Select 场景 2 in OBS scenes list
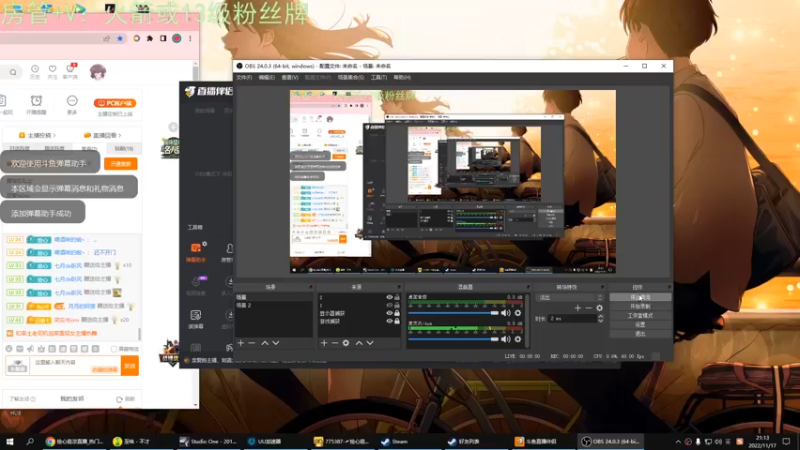Screen dimensions: 800x450 coord(273,305)
